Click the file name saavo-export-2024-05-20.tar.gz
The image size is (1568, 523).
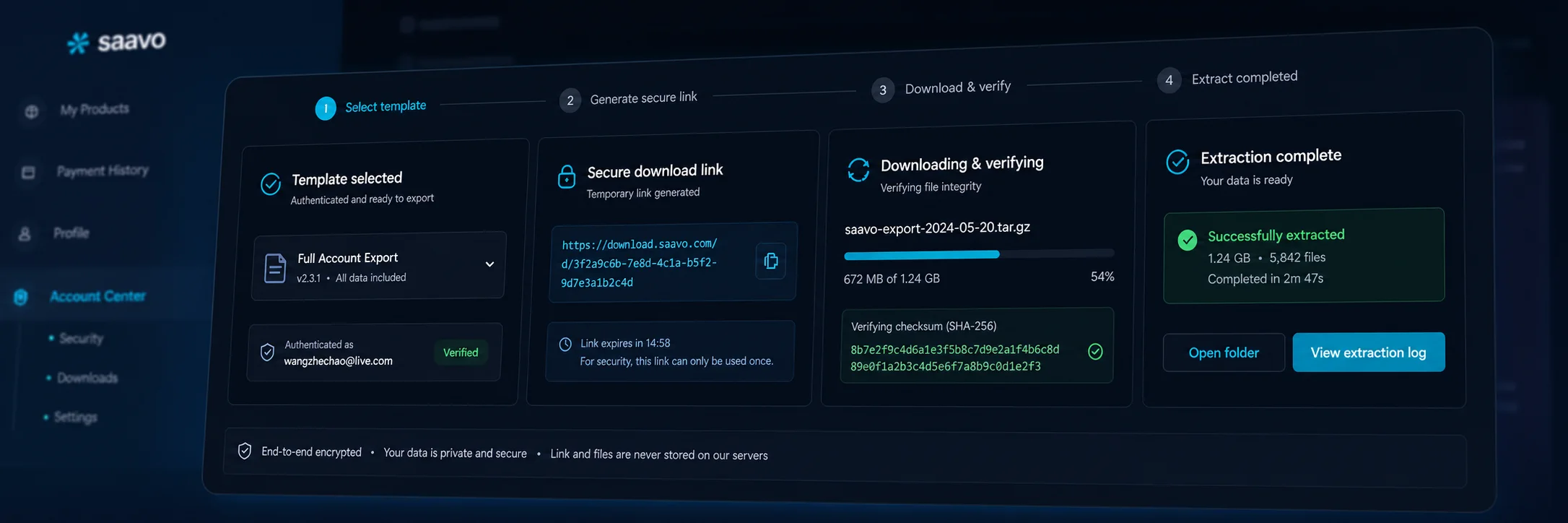938,228
